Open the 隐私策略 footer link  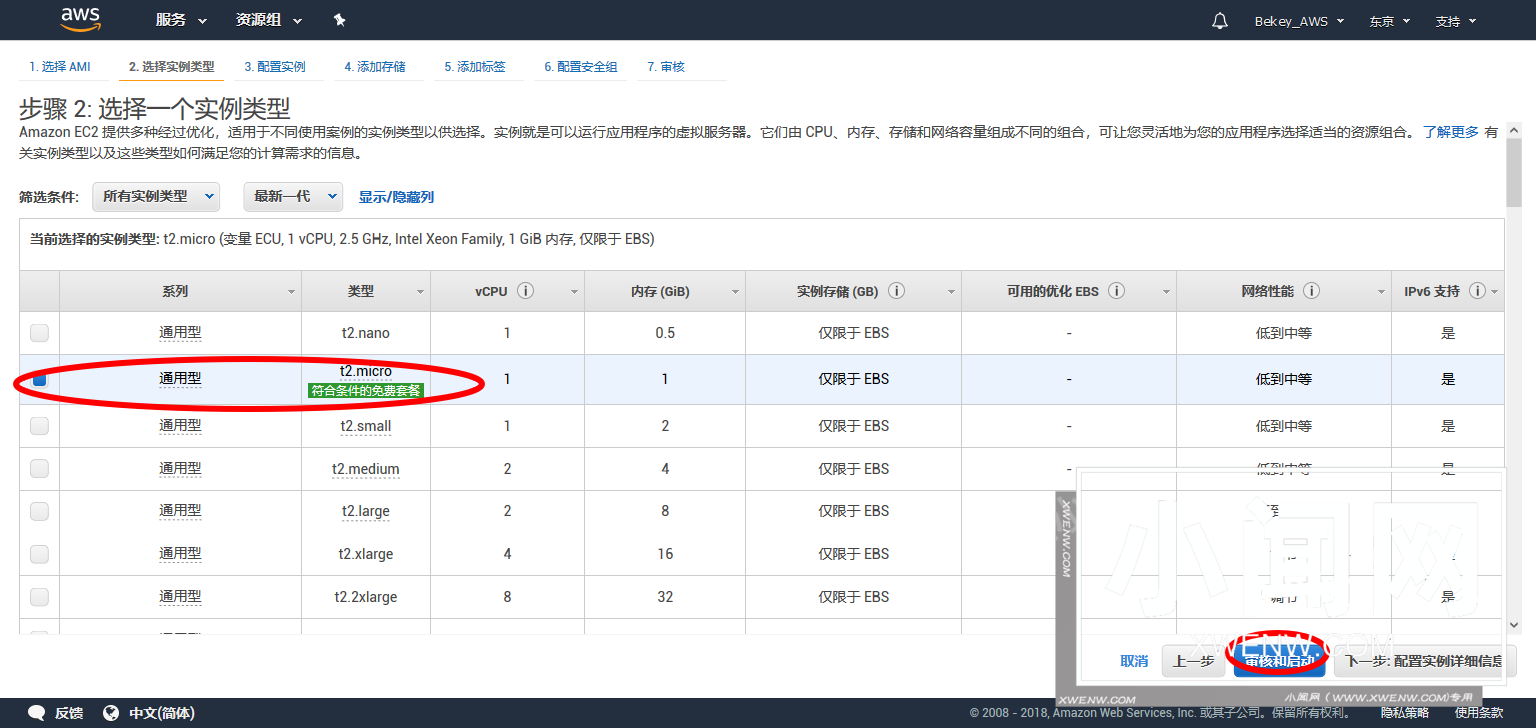[1404, 713]
